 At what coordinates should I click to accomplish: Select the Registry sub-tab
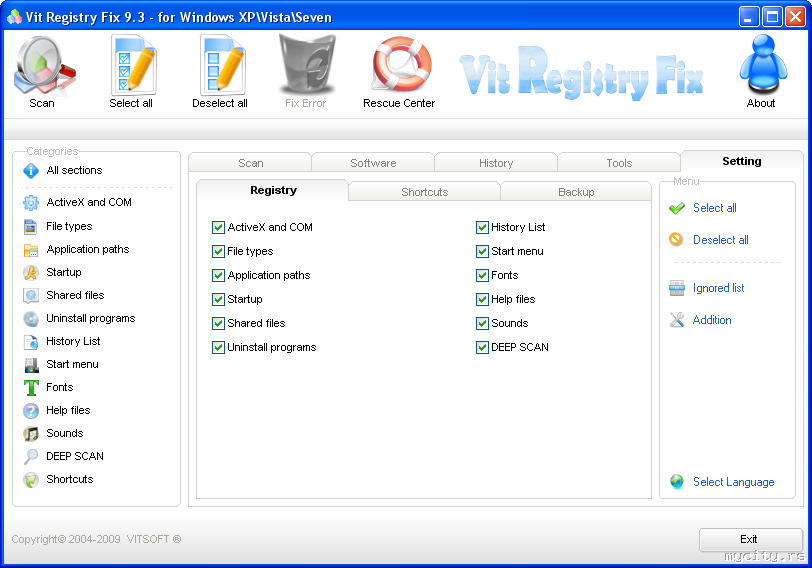pyautogui.click(x=273, y=191)
